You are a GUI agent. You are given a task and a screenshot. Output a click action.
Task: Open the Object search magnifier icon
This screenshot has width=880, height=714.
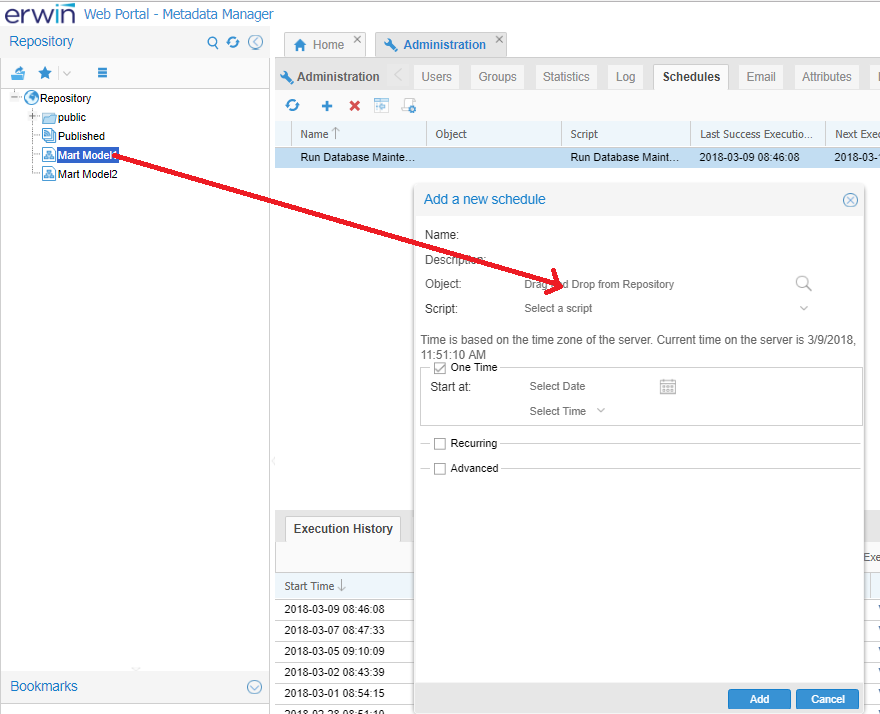point(803,283)
